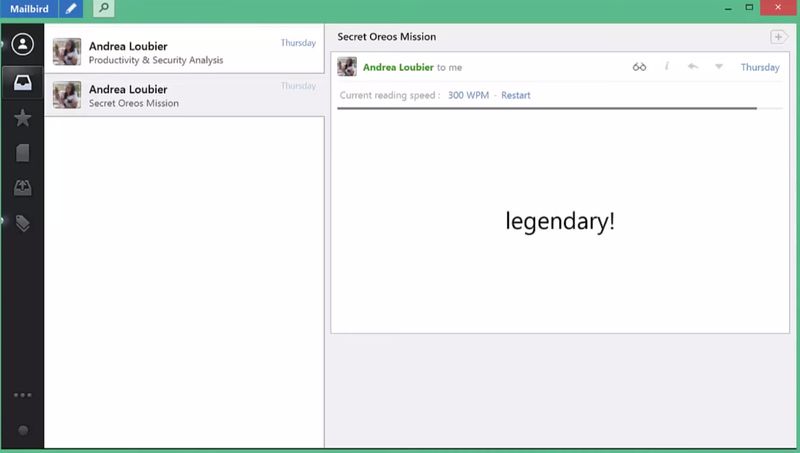Show starred messages via star icon
The height and width of the screenshot is (453, 800).
point(23,118)
